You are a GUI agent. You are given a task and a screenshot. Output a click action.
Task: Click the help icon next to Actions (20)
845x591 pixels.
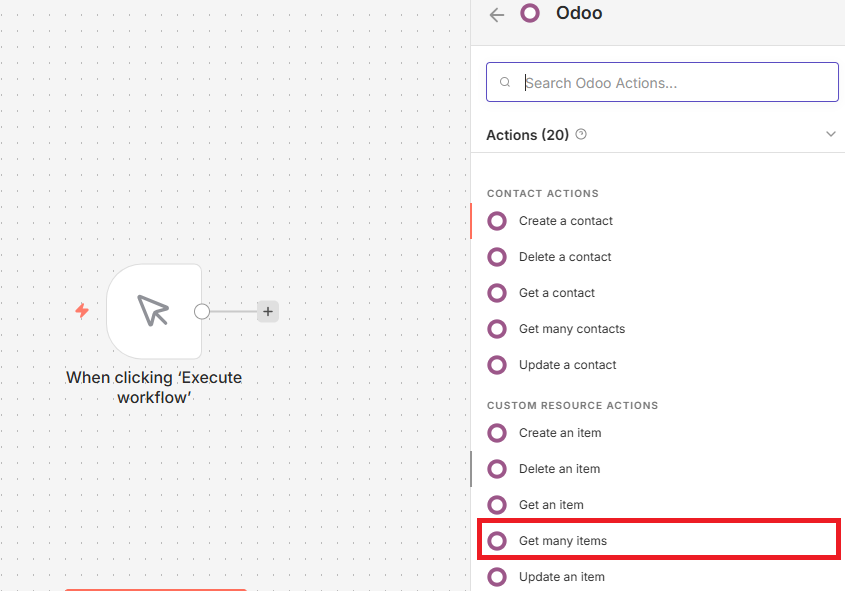(581, 133)
